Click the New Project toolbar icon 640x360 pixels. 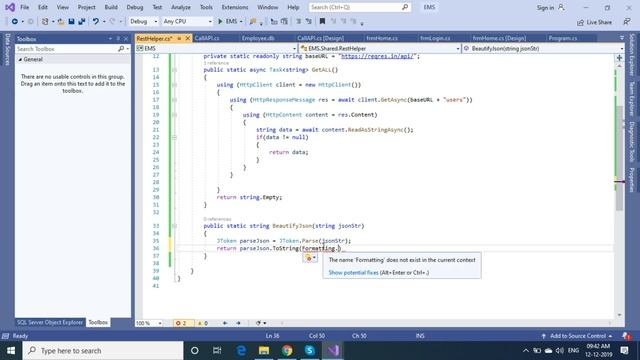tap(45, 22)
